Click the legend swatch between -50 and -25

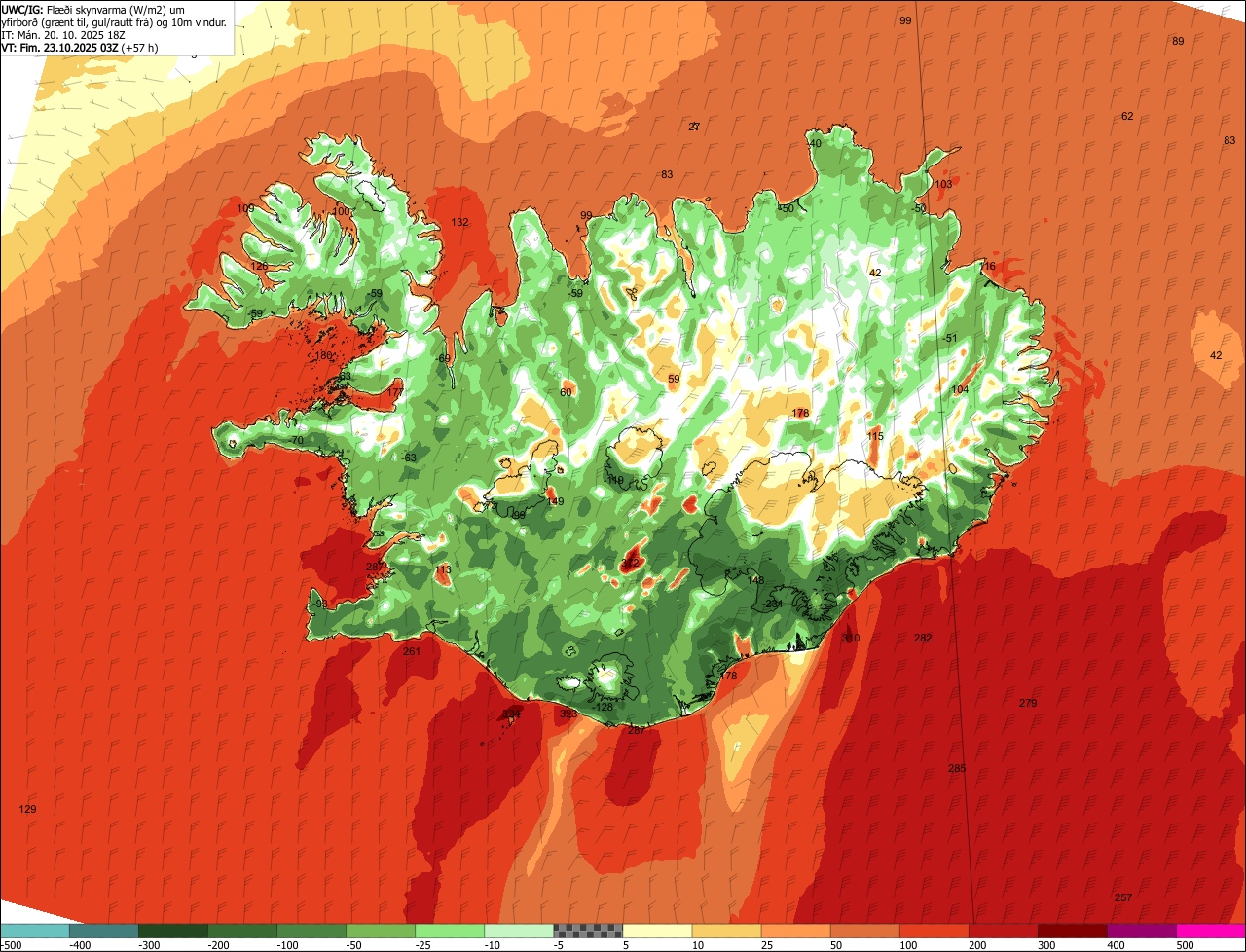click(380, 931)
